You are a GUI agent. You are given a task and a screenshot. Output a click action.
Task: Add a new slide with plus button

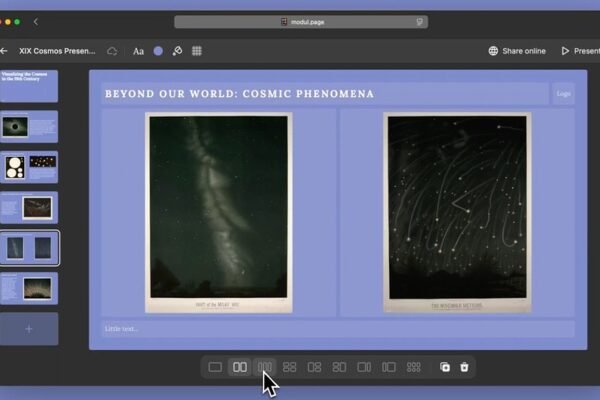[29, 329]
